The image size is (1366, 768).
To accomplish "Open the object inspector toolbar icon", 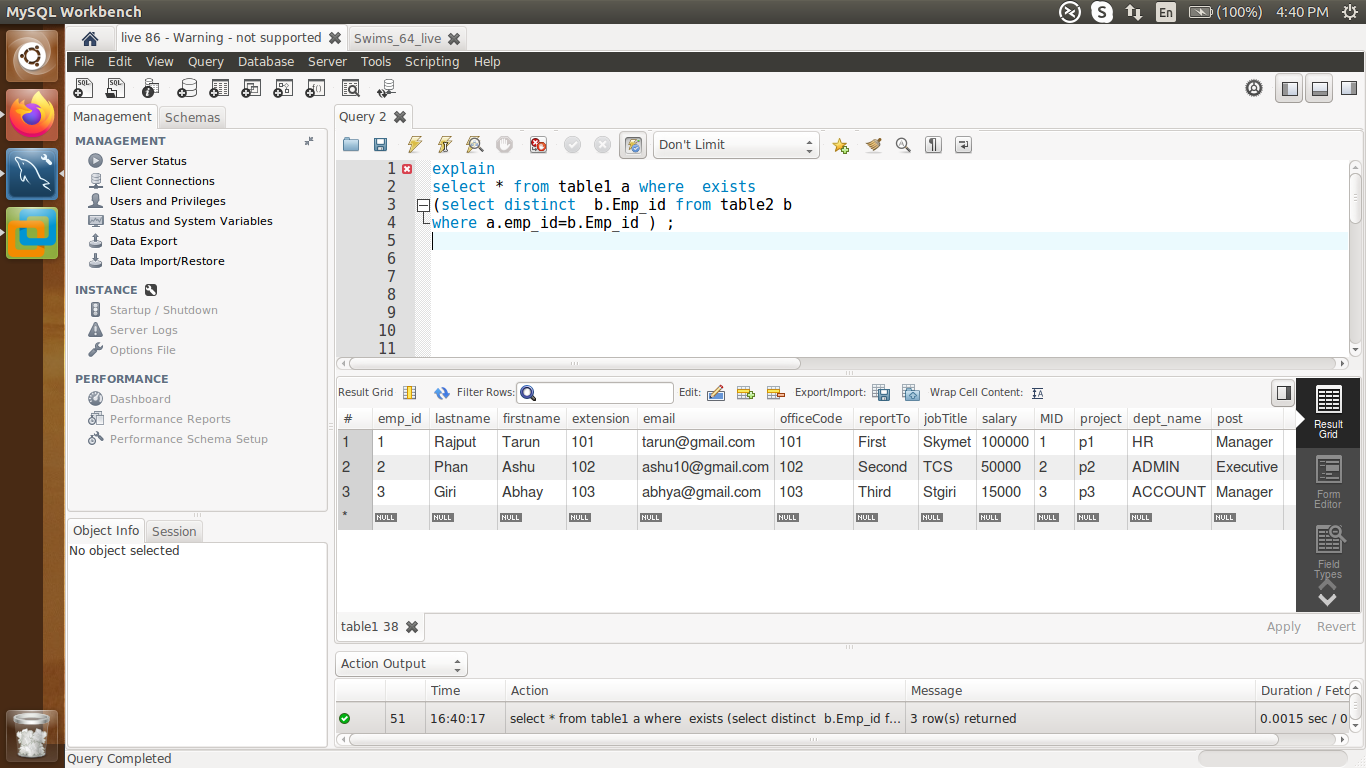I will pos(151,89).
